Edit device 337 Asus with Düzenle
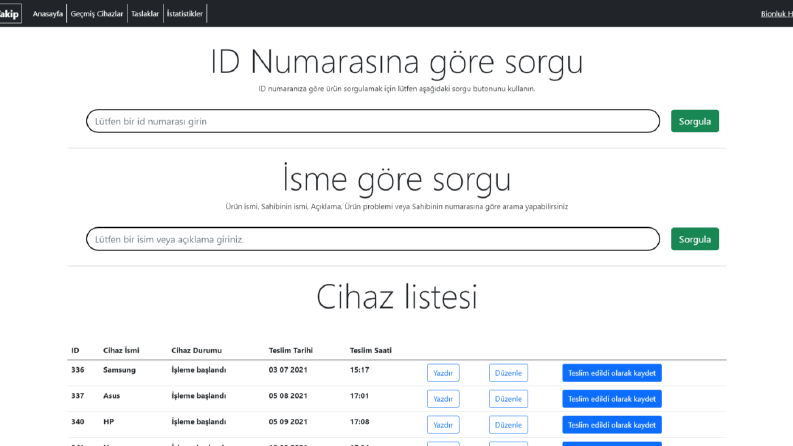The height and width of the screenshot is (446, 793). (508, 399)
